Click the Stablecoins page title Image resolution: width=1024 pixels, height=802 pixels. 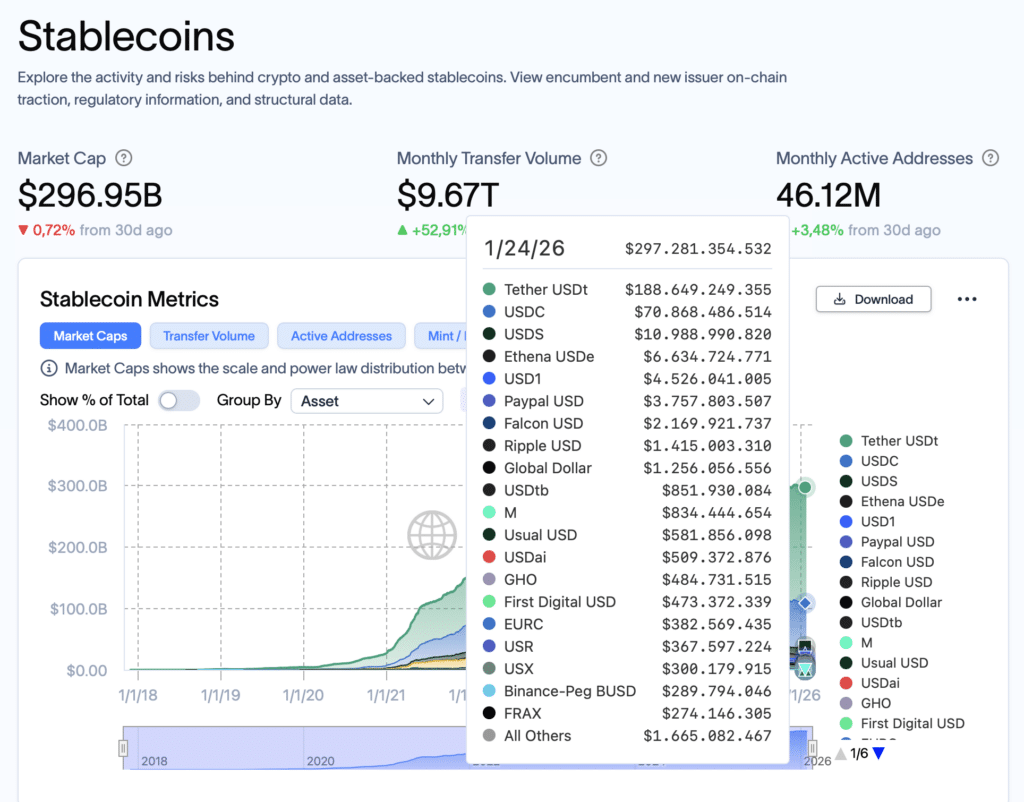tap(126, 36)
